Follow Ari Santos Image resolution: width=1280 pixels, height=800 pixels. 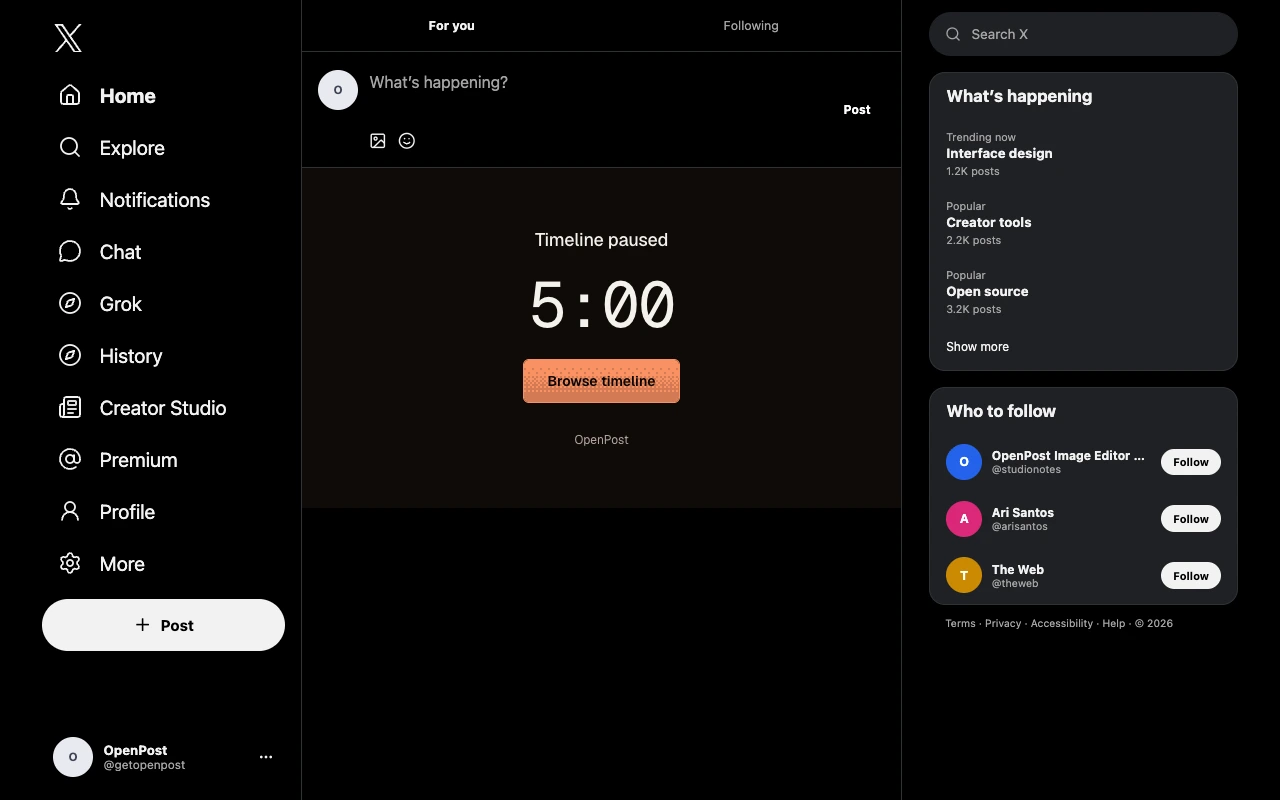click(1191, 519)
